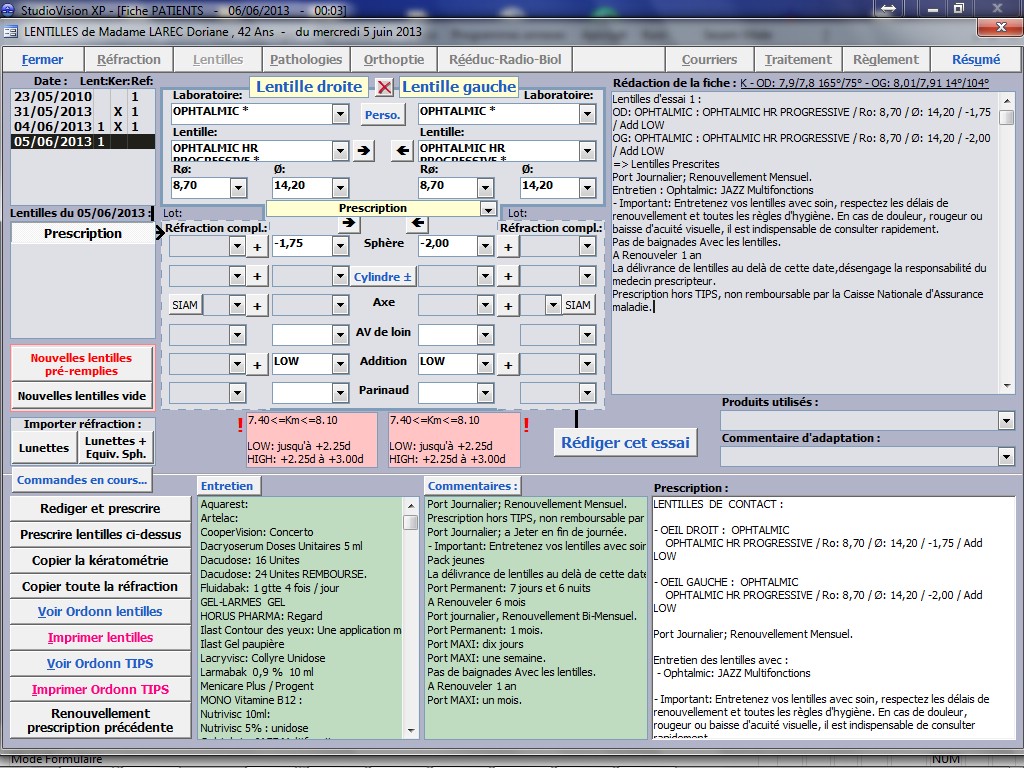Click the left SIAM button on Axe row
The height and width of the screenshot is (768, 1024).
coord(185,305)
